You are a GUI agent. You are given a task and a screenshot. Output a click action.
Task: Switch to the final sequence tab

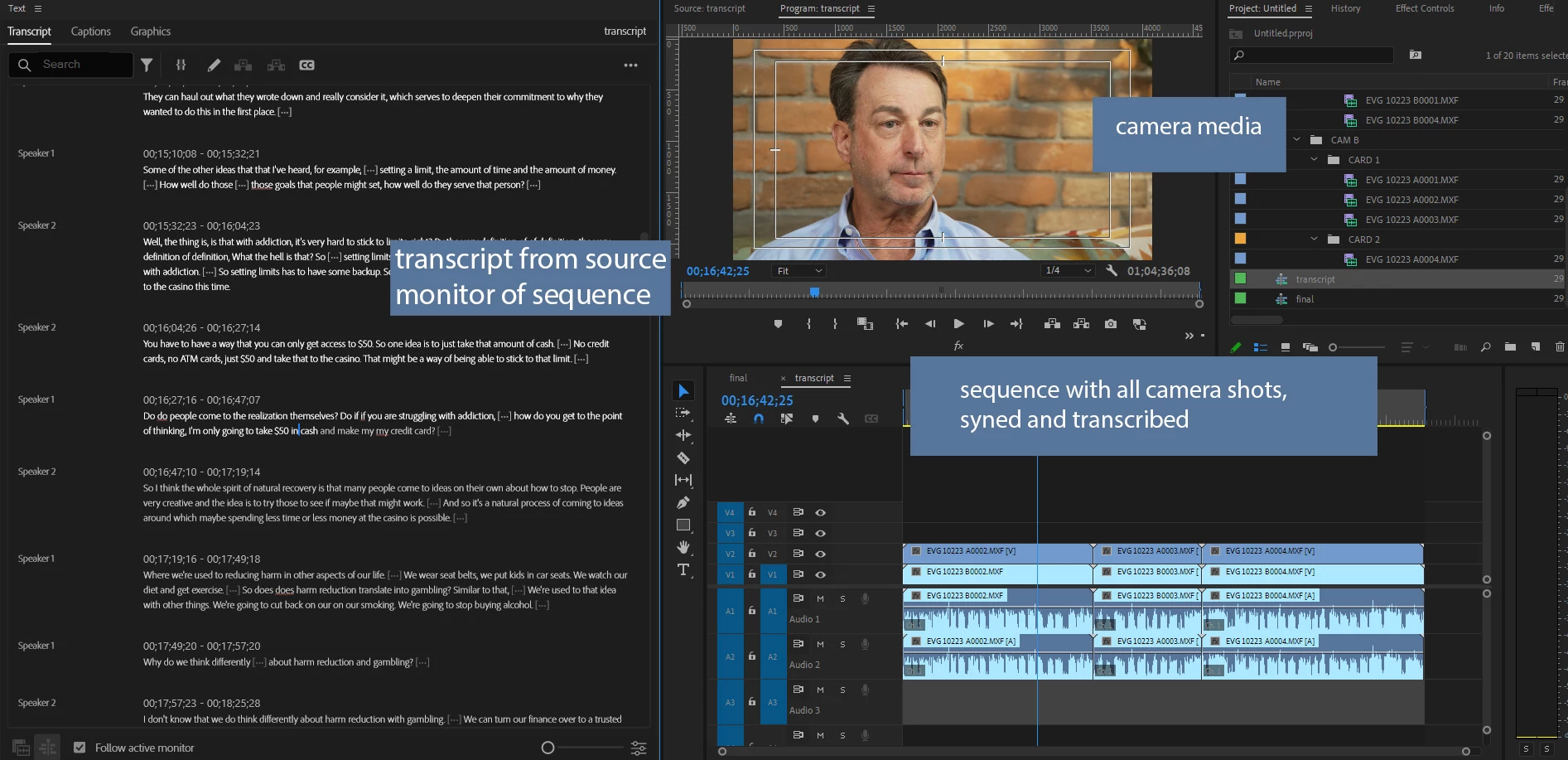(x=738, y=378)
